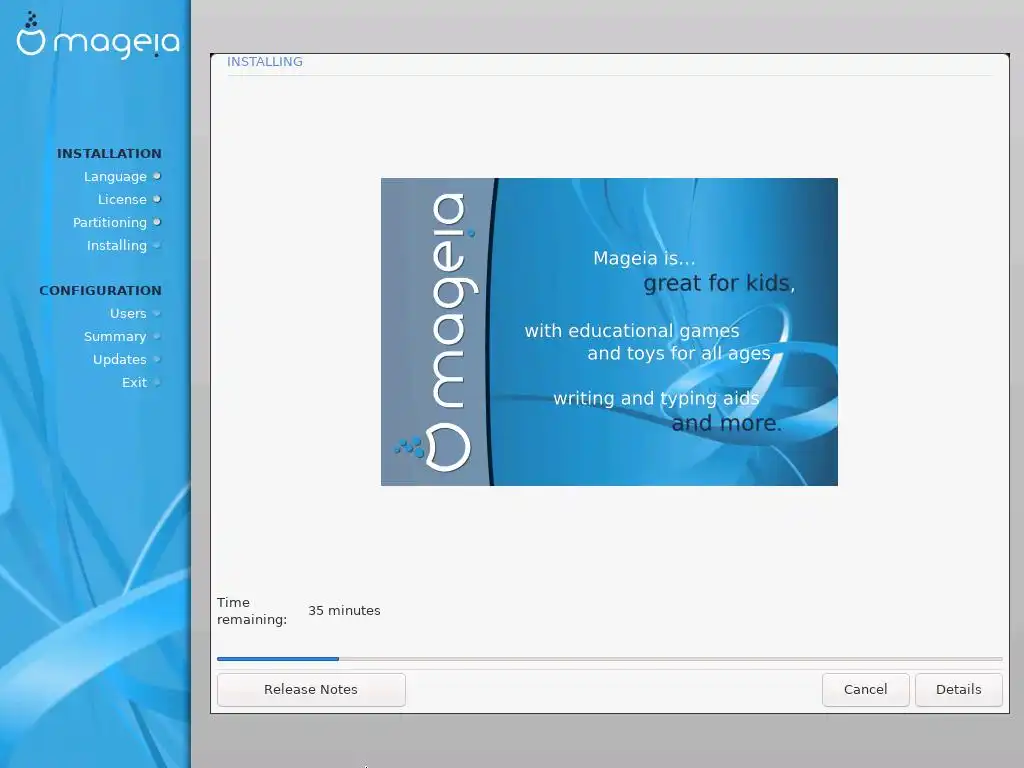Click the bullet next to Installing
The height and width of the screenshot is (768, 1024).
157,245
